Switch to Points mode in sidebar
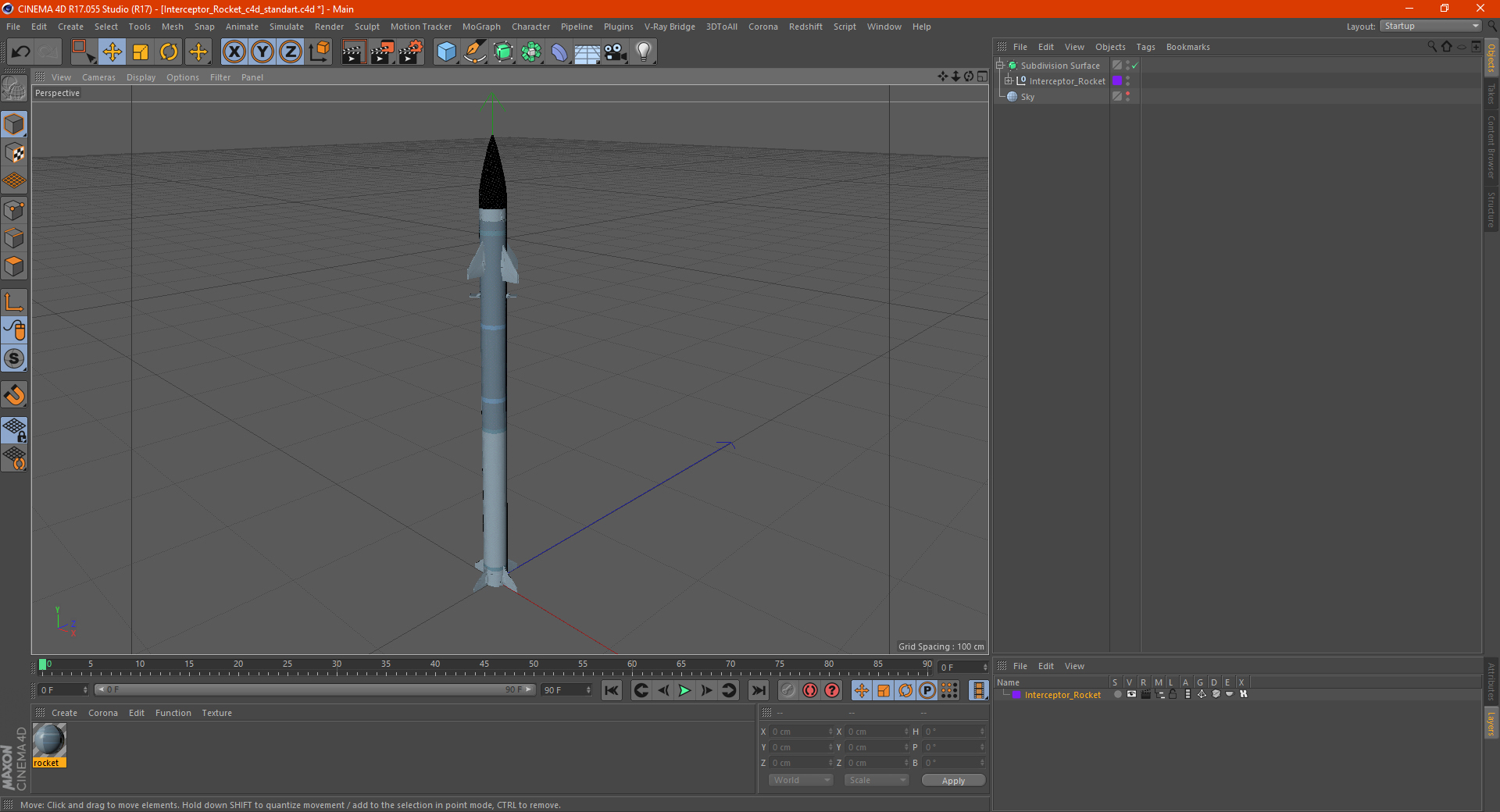 click(15, 210)
